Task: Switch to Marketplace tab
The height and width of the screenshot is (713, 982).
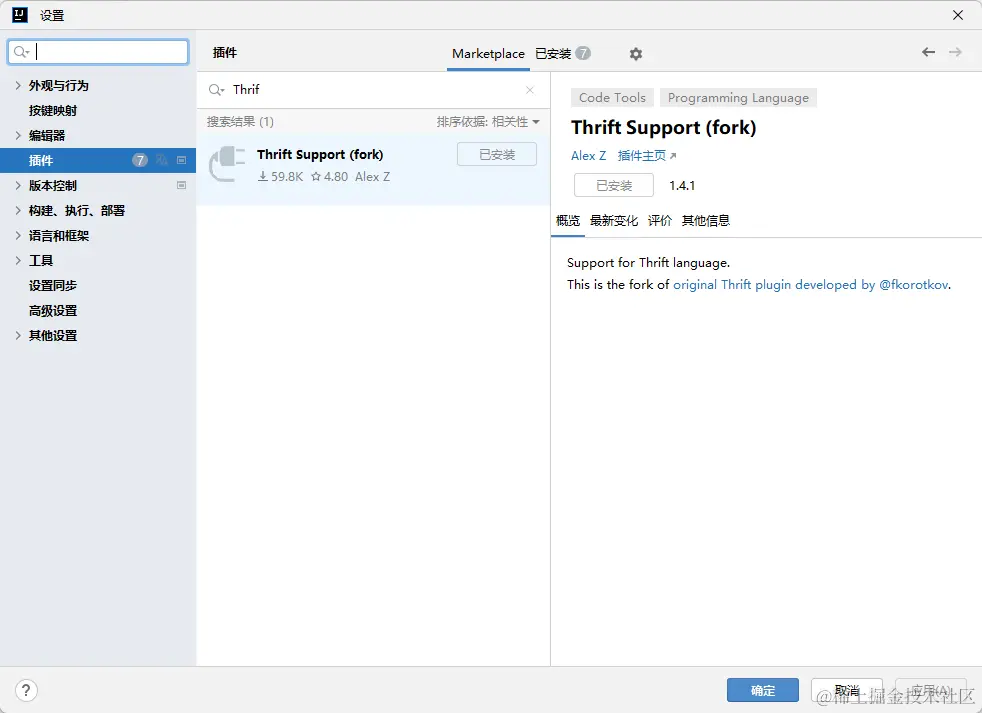Action: coord(488,54)
